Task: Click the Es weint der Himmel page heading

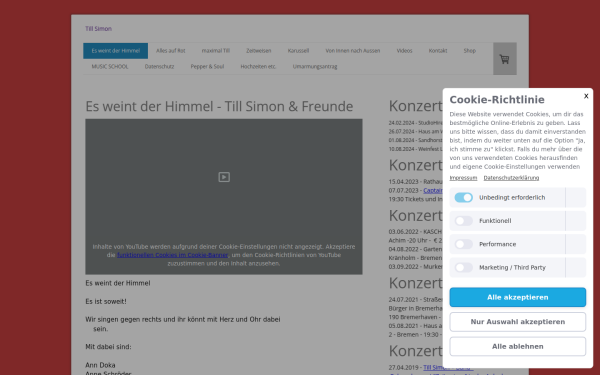Action: tap(219, 106)
